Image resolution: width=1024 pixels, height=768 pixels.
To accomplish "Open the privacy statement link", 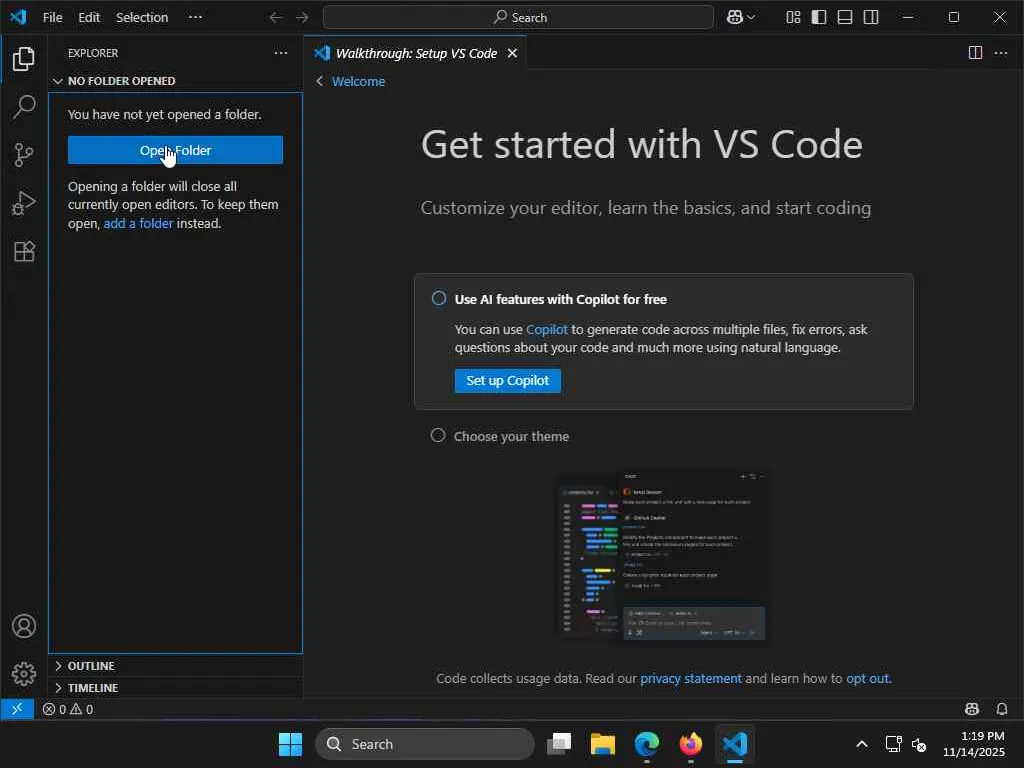I will coord(690,678).
